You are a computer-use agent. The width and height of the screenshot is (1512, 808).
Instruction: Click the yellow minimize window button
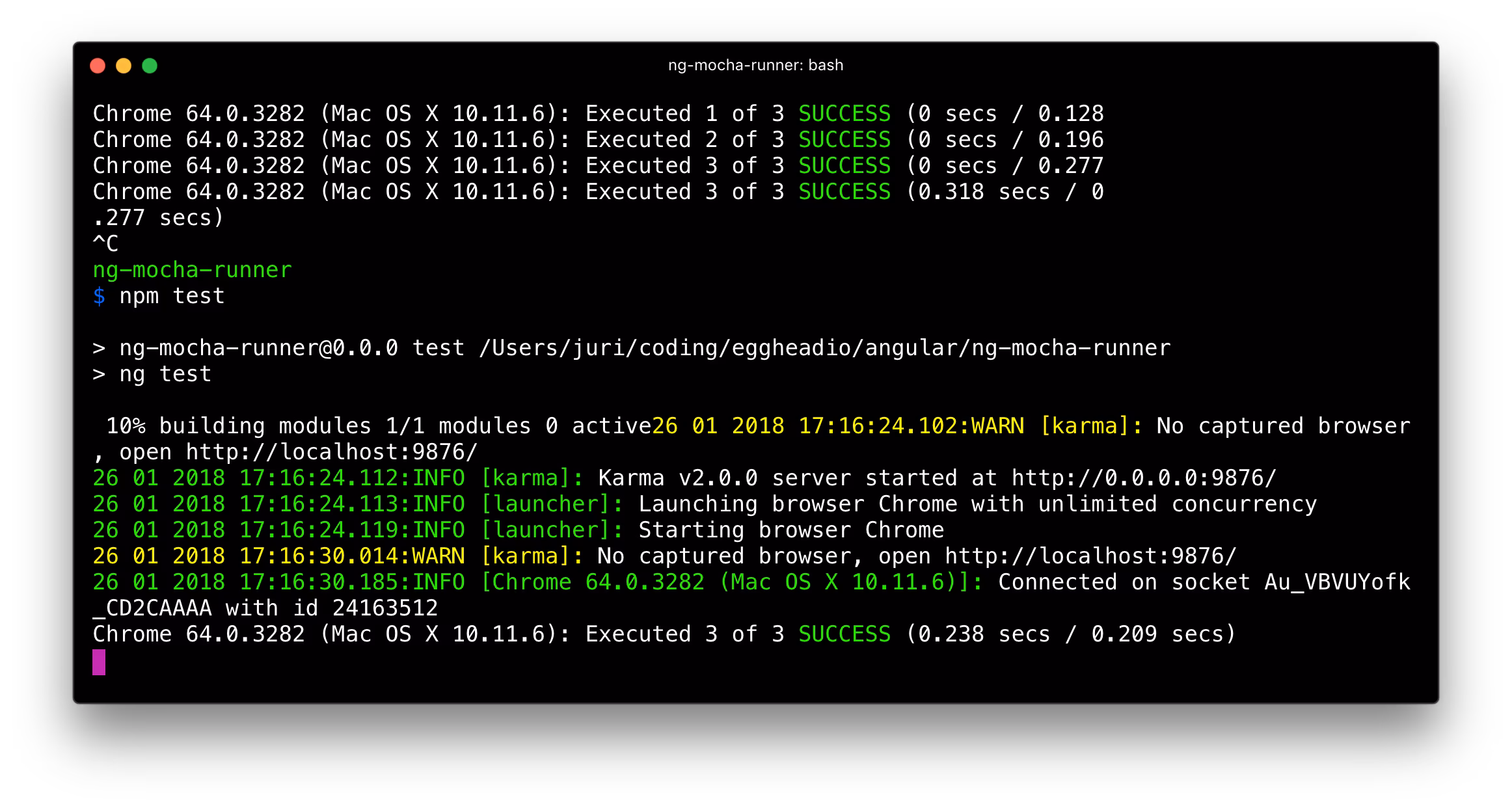tap(124, 66)
